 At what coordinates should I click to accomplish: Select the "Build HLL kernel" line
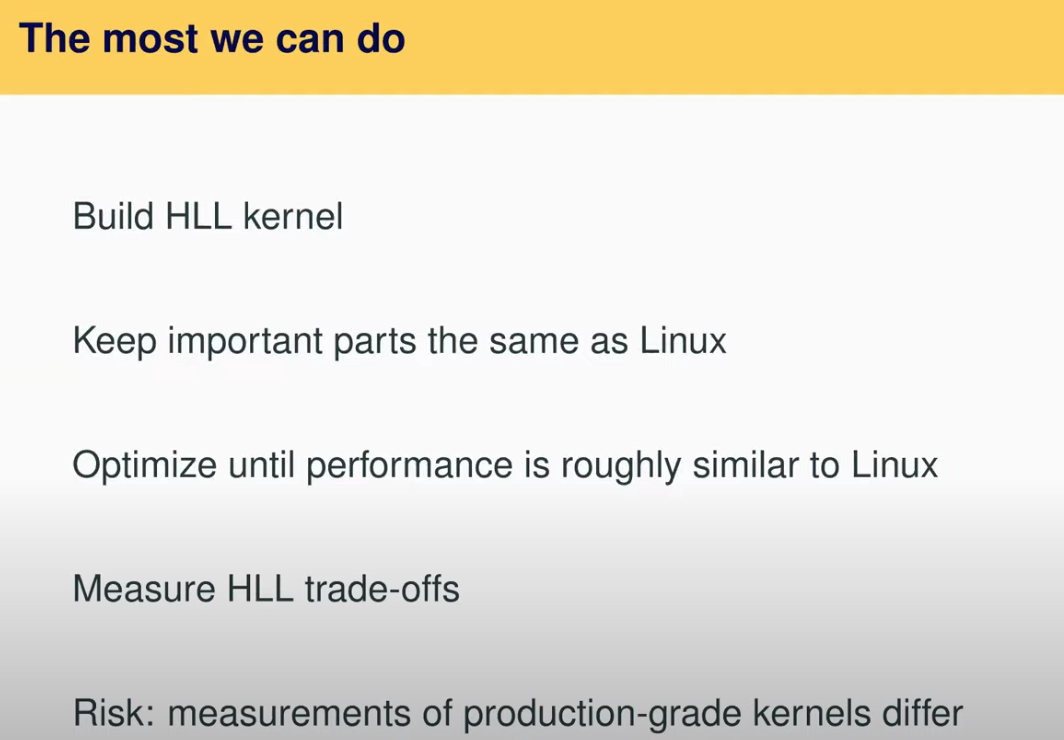click(x=208, y=216)
